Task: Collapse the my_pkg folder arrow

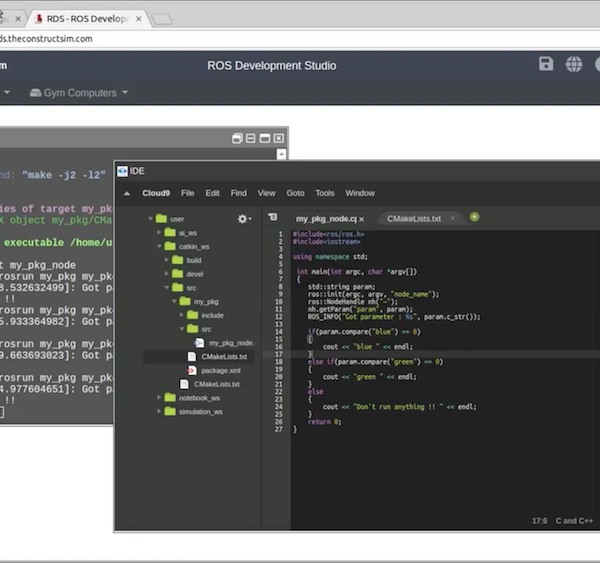Action: tap(174, 301)
